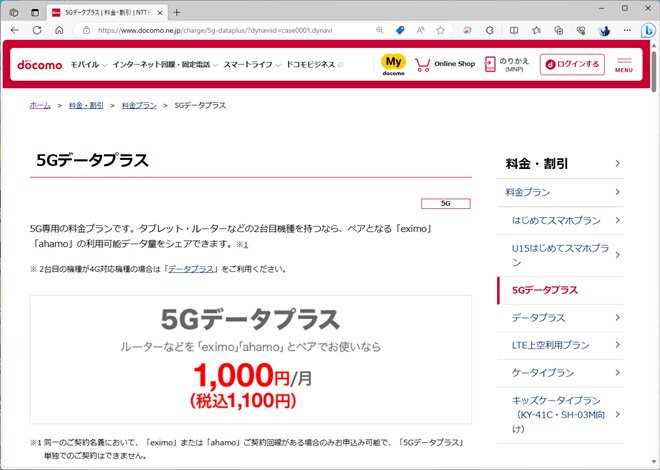Viewport: 660px width, 470px height.
Task: Open the Favorites list
Action: point(536,30)
